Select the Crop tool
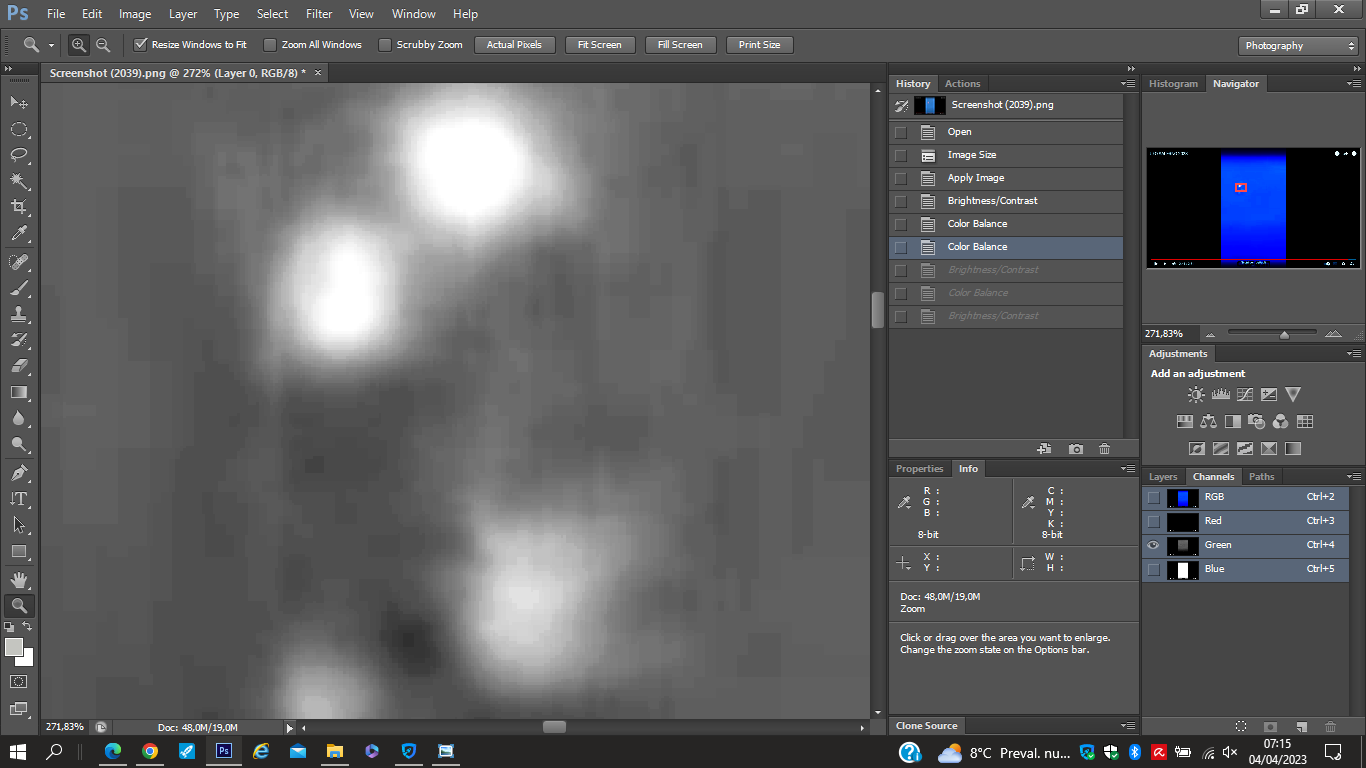 (19, 207)
